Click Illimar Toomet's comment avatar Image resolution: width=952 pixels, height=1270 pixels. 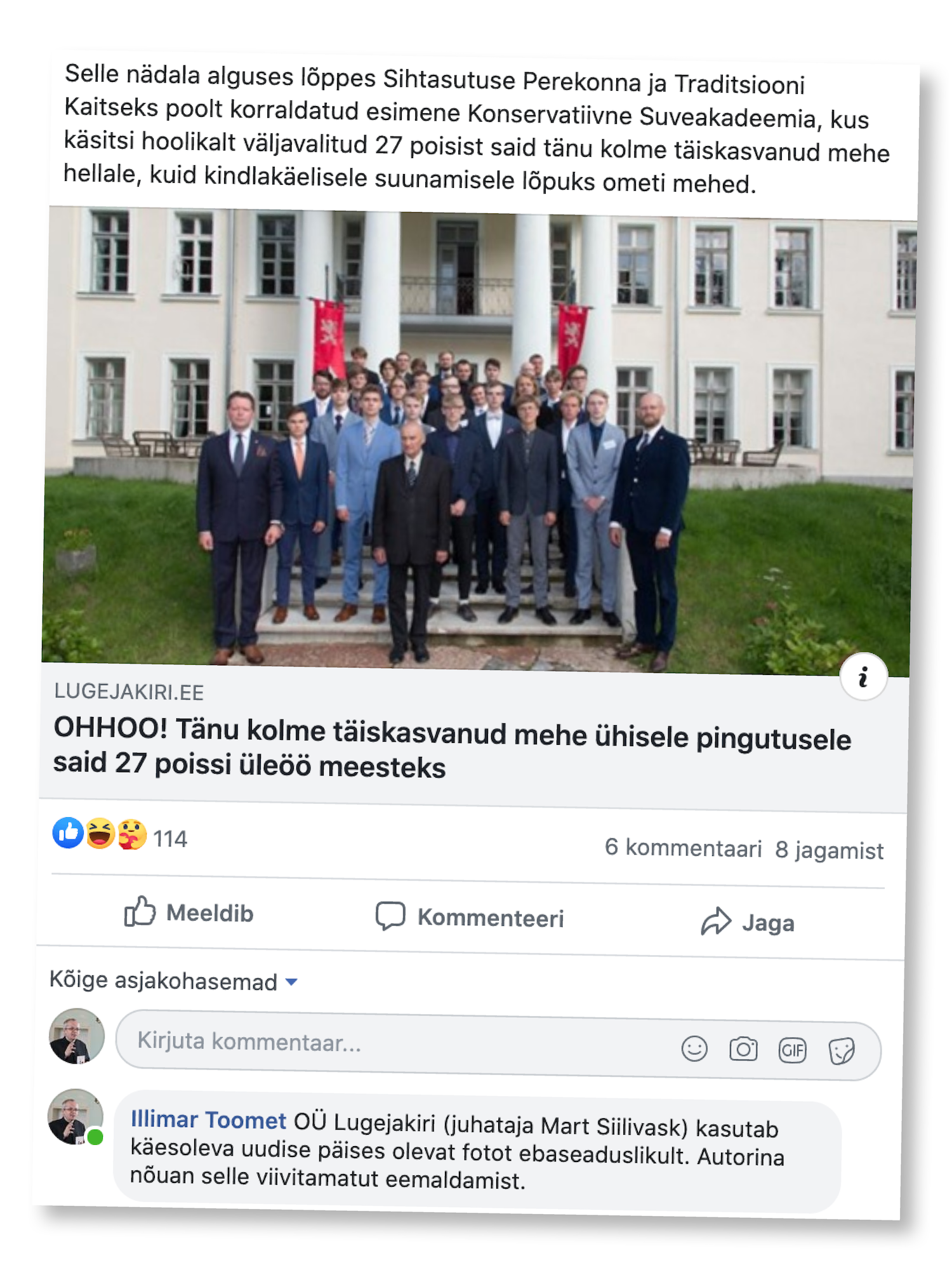(76, 1117)
